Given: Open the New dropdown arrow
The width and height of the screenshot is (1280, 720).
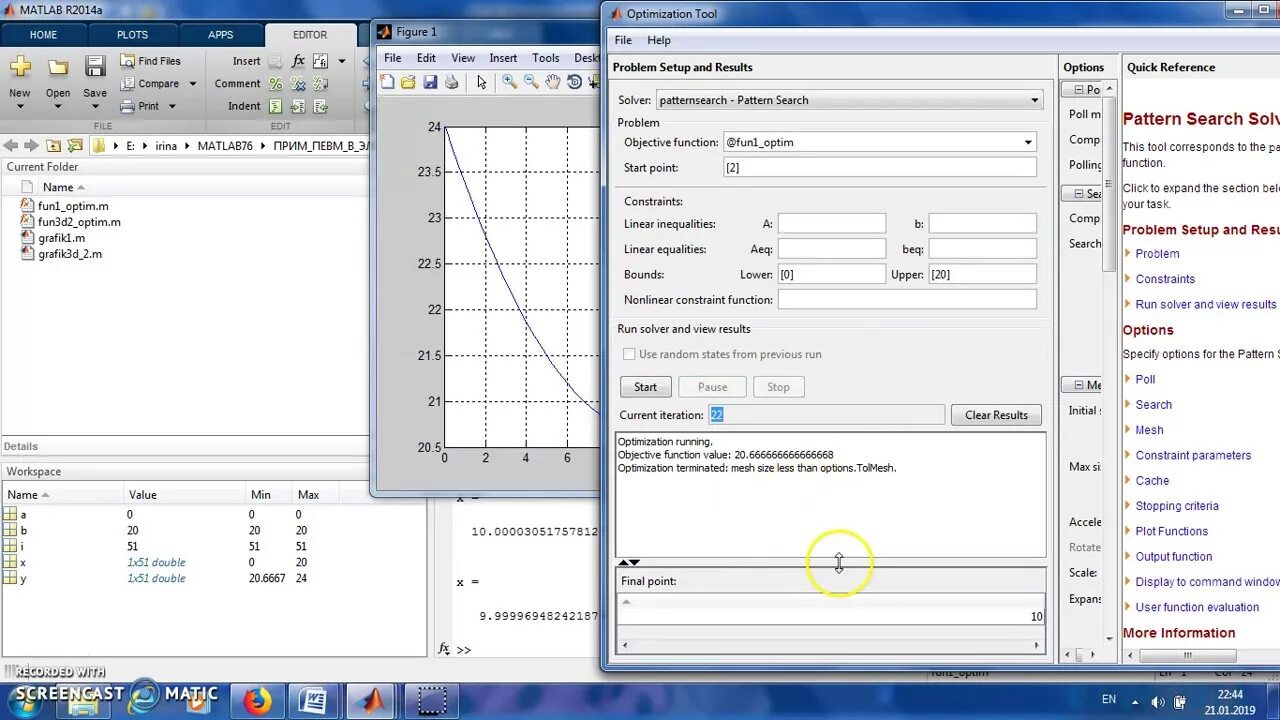Looking at the screenshot, I should (x=20, y=107).
